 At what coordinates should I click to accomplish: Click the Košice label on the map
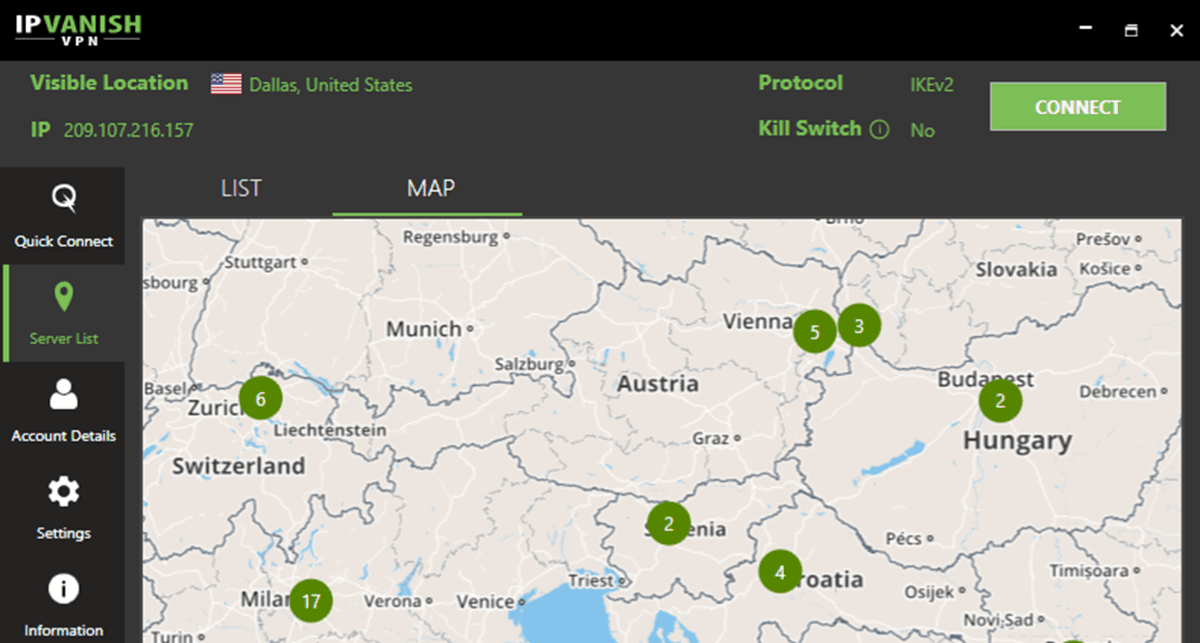point(1105,269)
